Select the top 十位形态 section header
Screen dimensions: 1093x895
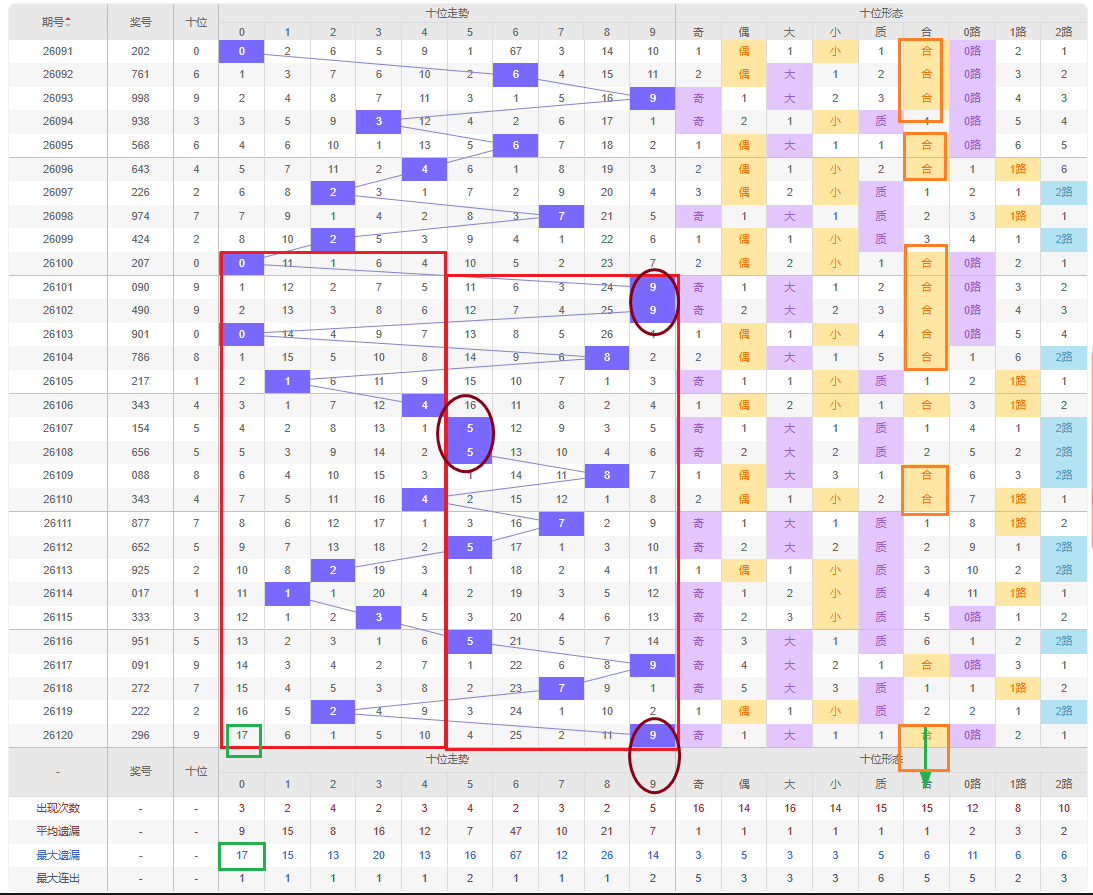tap(881, 13)
